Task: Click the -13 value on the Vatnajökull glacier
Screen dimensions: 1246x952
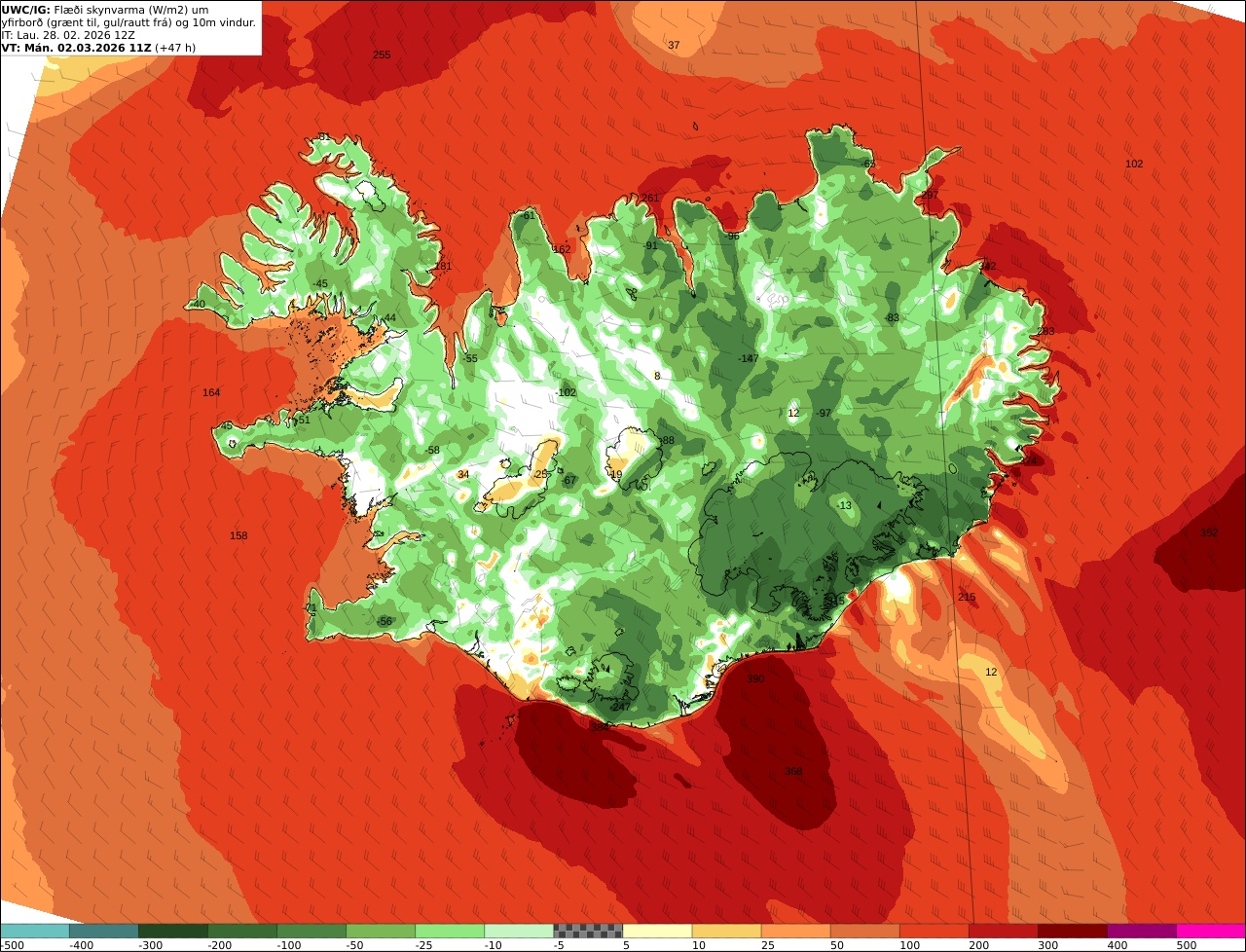Action: (843, 505)
